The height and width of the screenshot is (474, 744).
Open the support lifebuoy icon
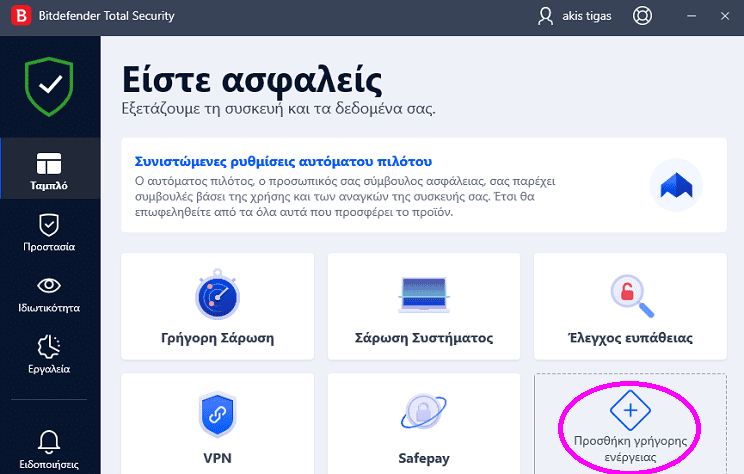point(642,16)
